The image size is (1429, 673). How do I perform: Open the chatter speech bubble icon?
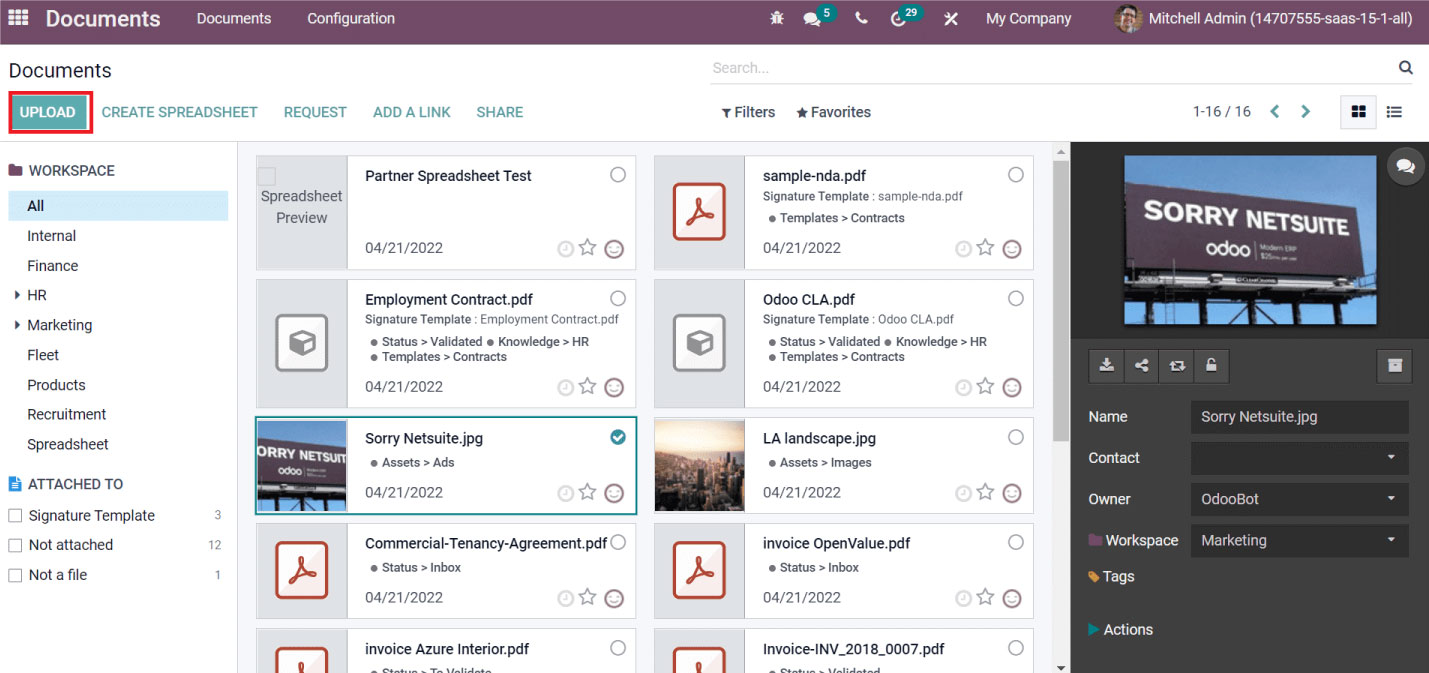[1406, 166]
